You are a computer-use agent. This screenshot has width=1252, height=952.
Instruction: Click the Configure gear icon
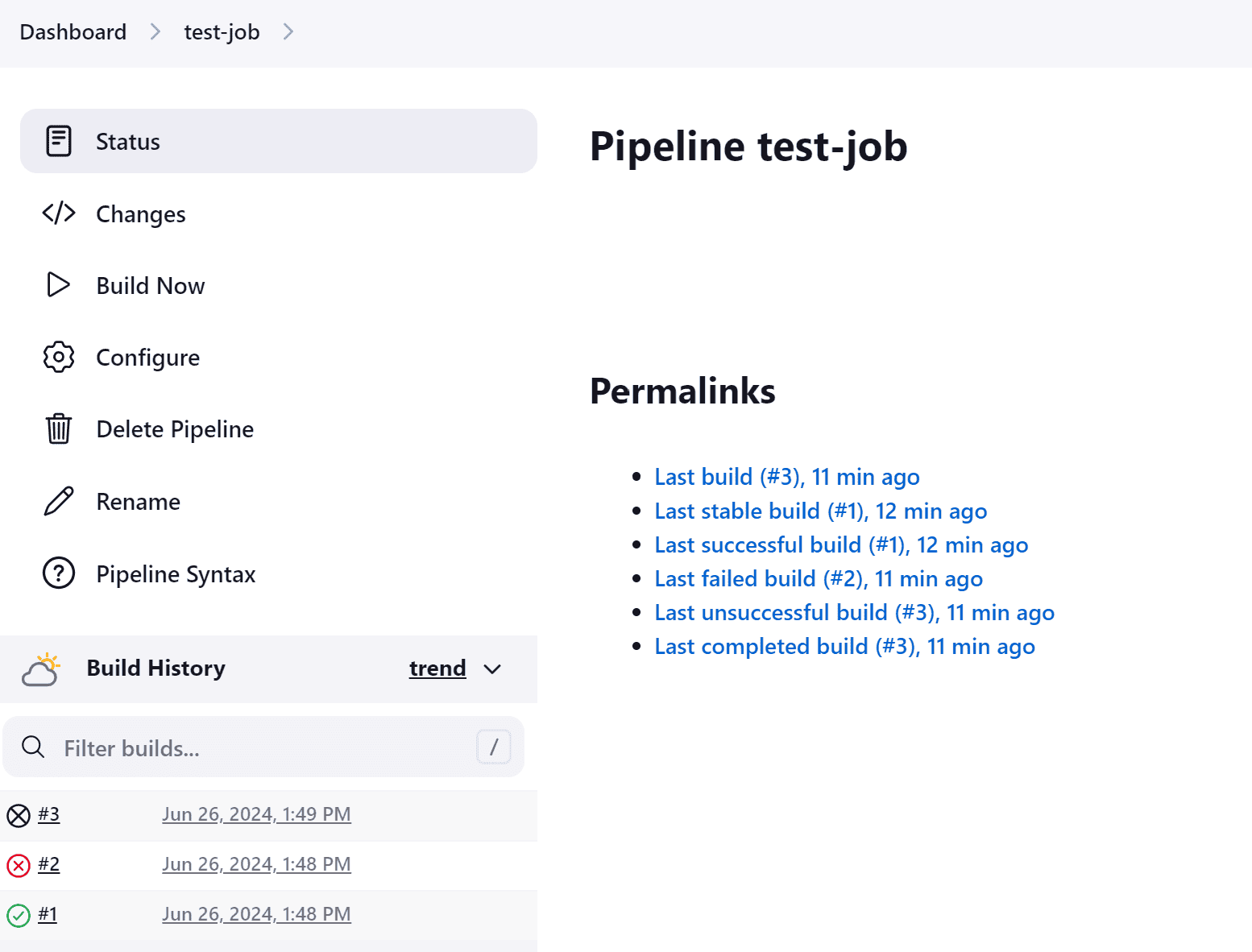click(59, 357)
